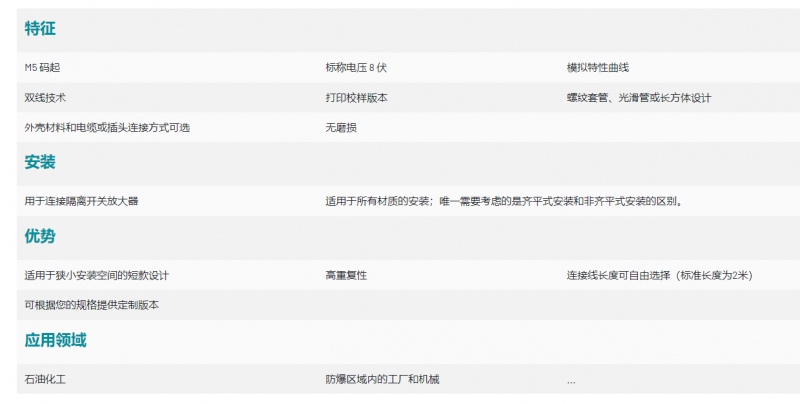Click the 石油化工 application field
The image size is (800, 404).
[x=46, y=380]
